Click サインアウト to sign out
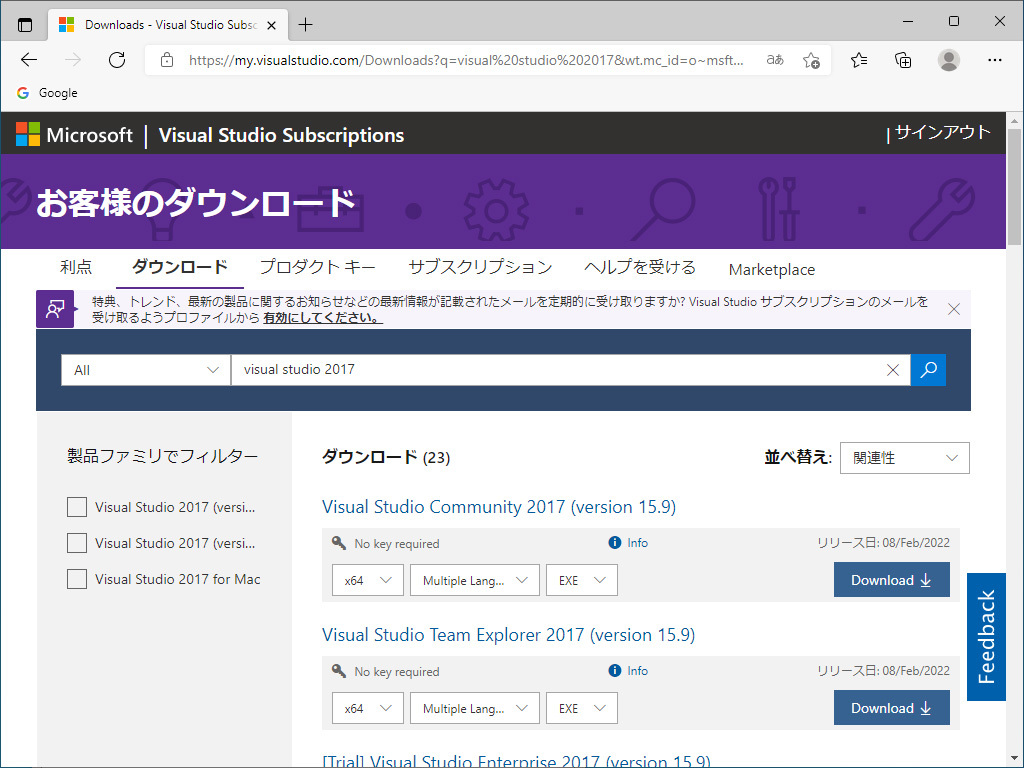 coord(942,133)
